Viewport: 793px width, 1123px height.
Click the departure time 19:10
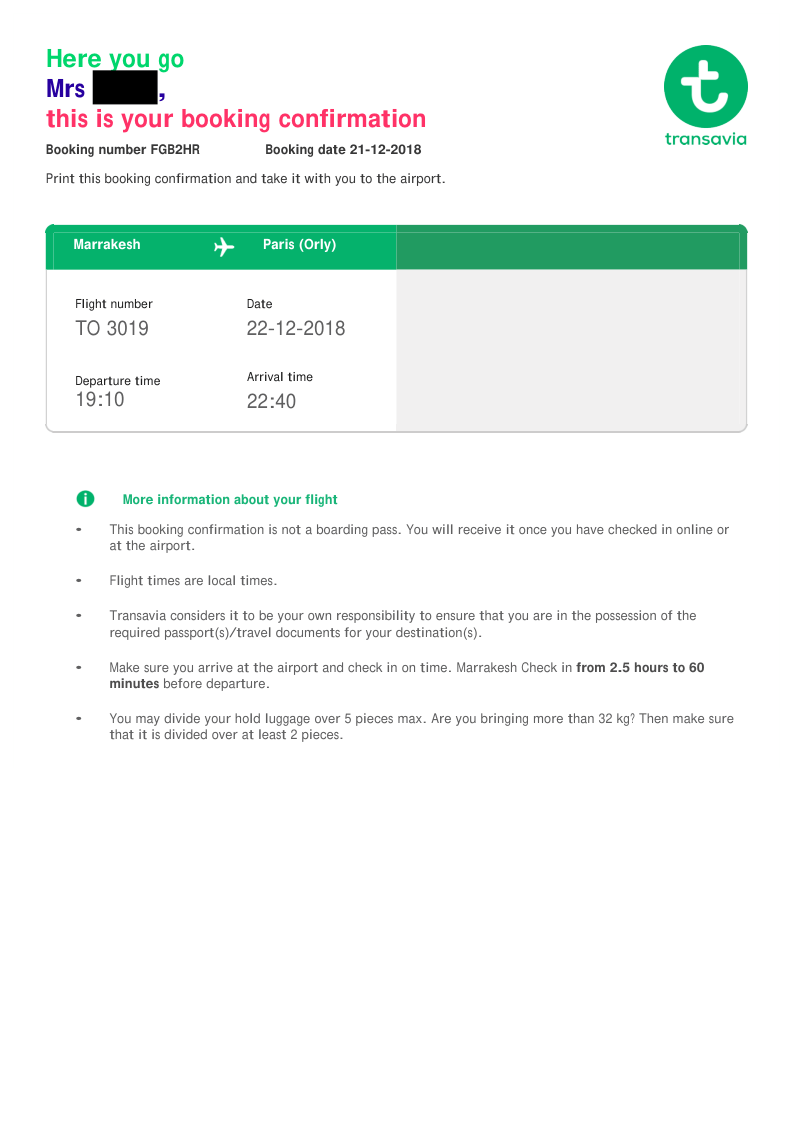coord(100,400)
